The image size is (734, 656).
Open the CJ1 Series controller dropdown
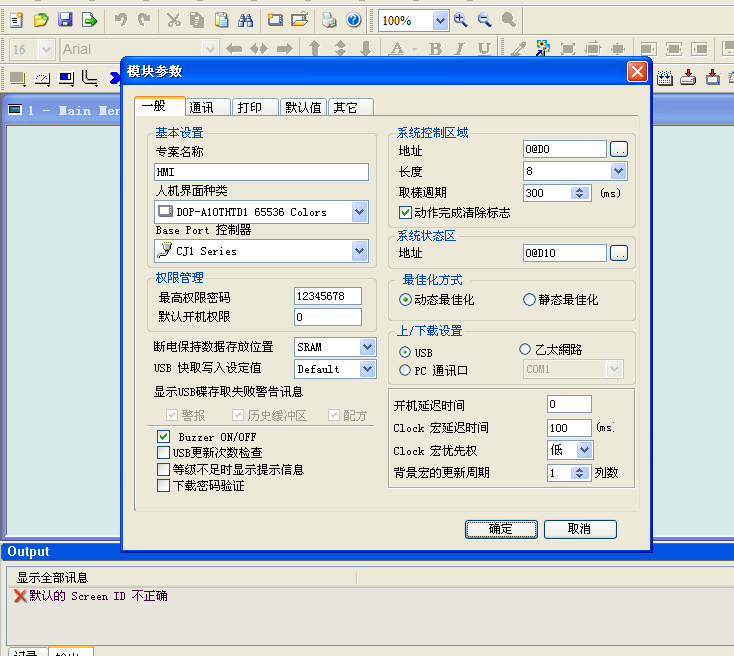tap(360, 252)
